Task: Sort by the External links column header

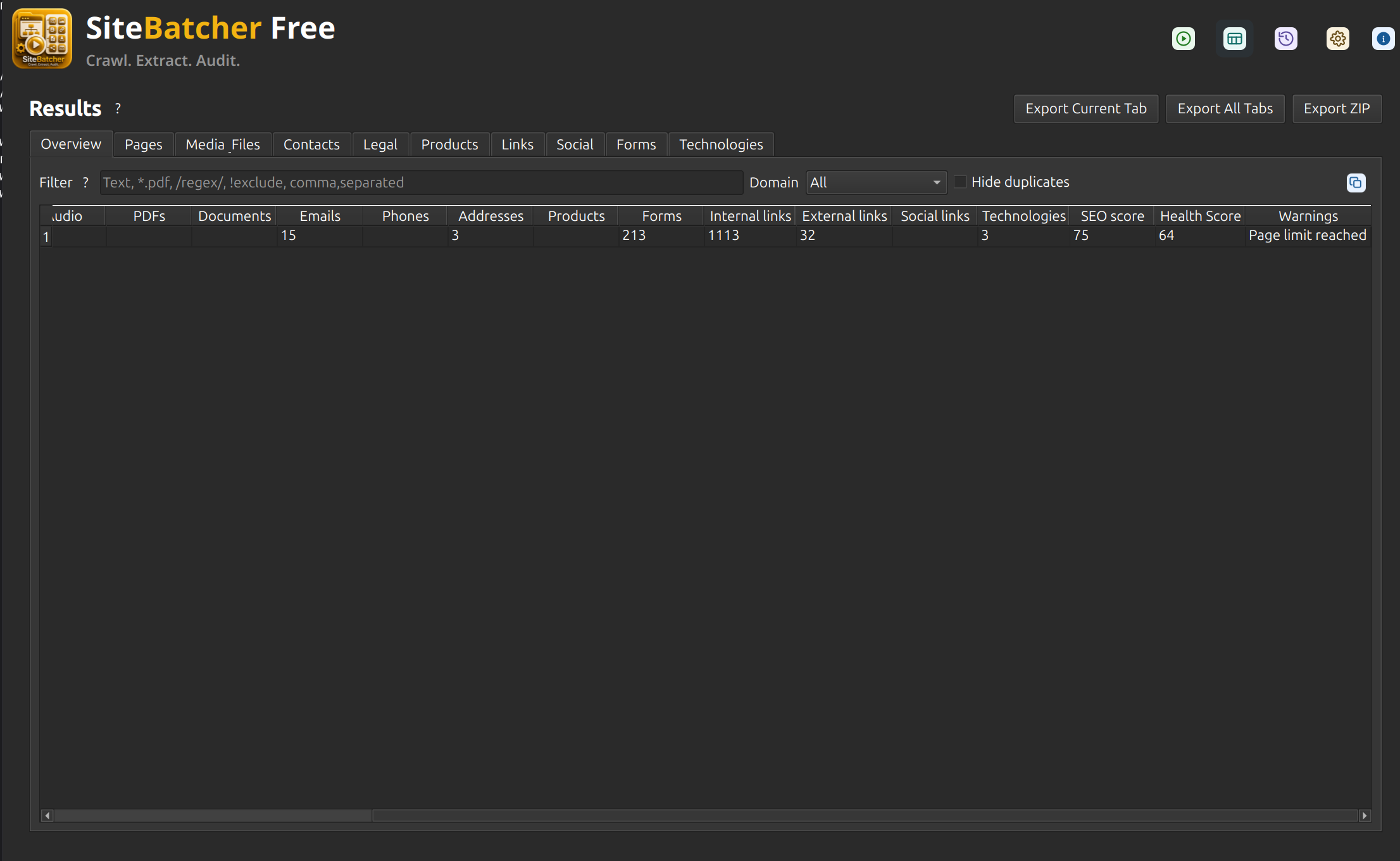Action: coord(844,216)
